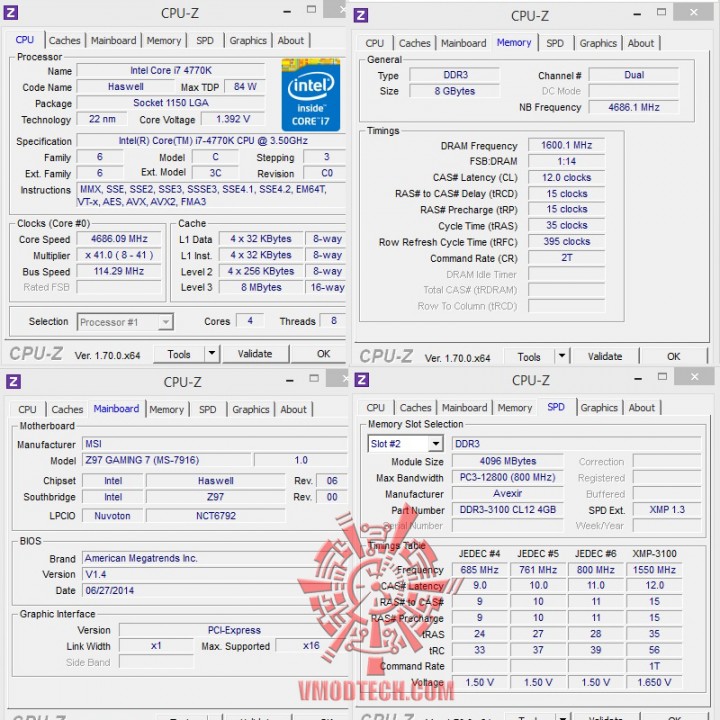Select the SPD tab in the Memory window

[x=555, y=43]
